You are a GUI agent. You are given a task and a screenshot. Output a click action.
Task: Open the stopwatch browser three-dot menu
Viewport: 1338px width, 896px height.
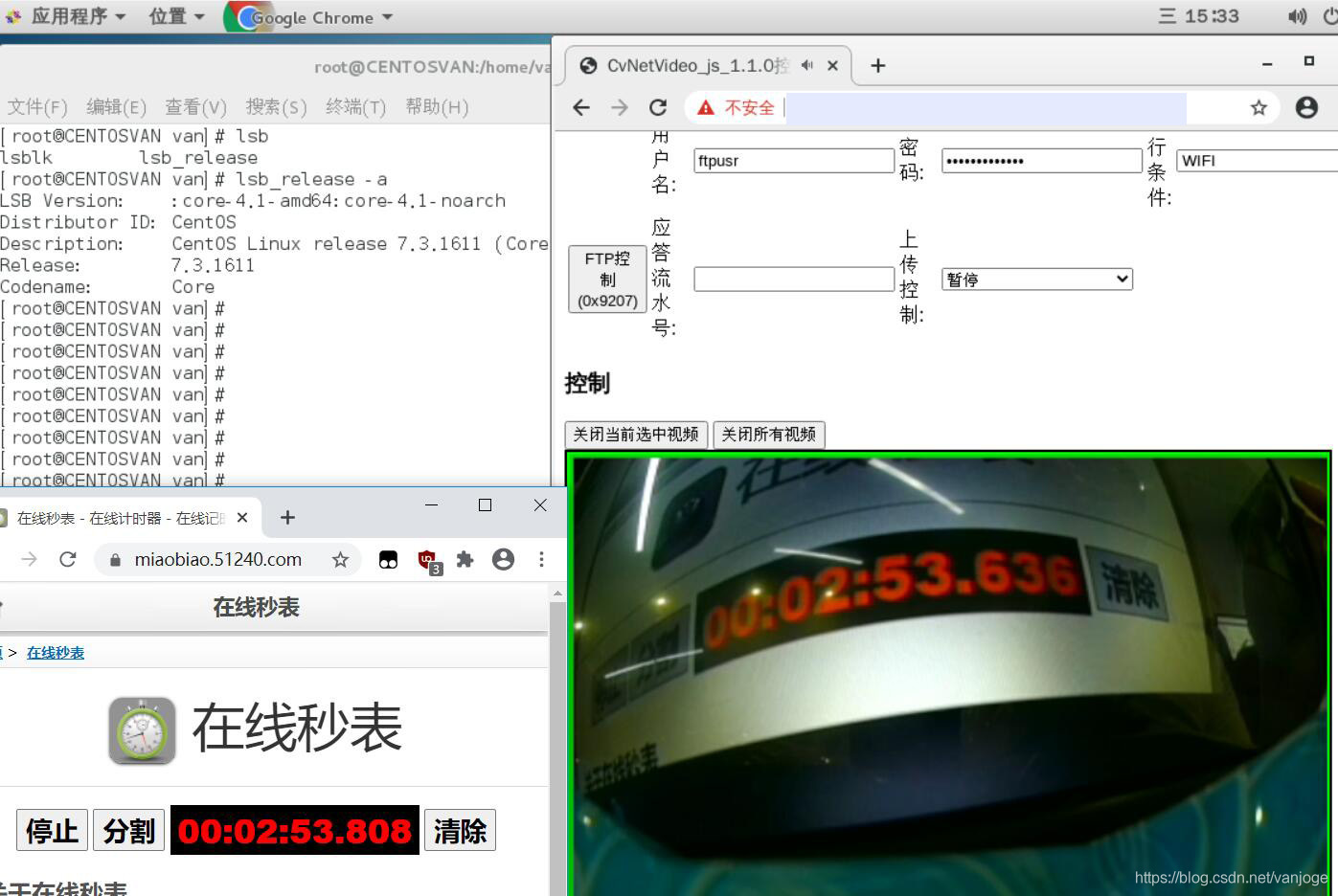pyautogui.click(x=541, y=559)
